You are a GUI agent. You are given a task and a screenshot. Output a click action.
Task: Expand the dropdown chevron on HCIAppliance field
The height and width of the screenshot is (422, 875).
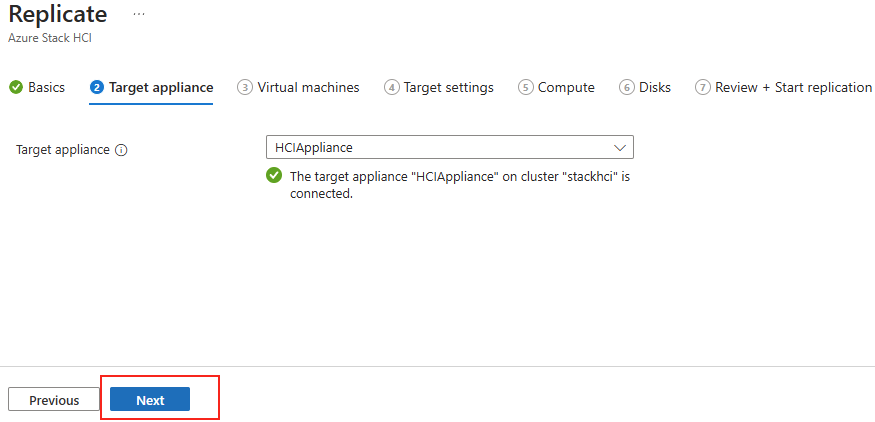pos(619,148)
